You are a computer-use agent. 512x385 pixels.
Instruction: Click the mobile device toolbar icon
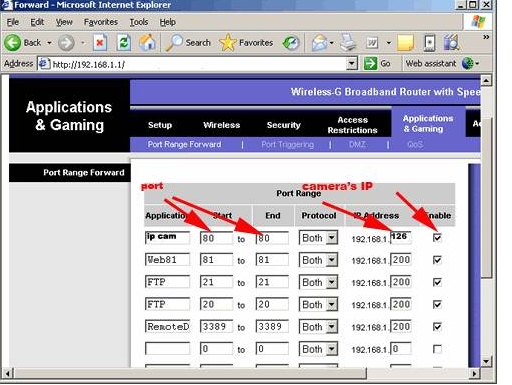[429, 43]
